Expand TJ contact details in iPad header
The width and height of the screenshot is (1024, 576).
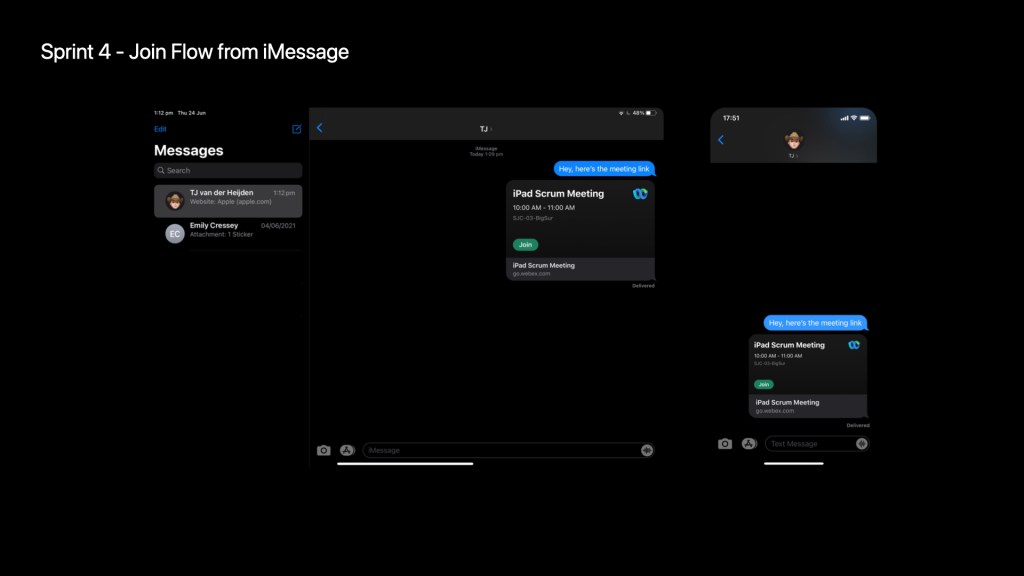pyautogui.click(x=485, y=129)
